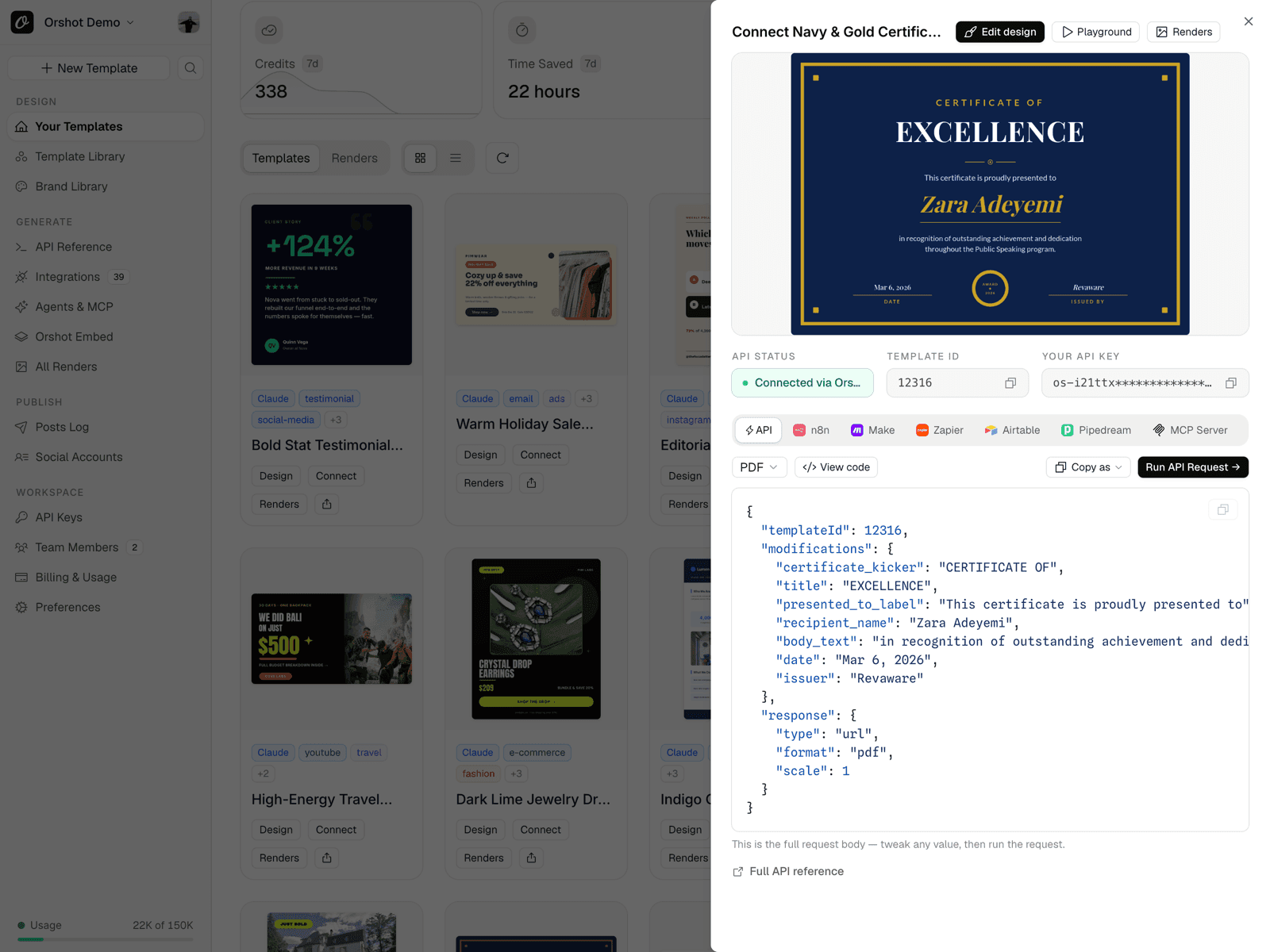1270x952 pixels.
Task: Select the Make integration tab
Action: click(x=872, y=430)
